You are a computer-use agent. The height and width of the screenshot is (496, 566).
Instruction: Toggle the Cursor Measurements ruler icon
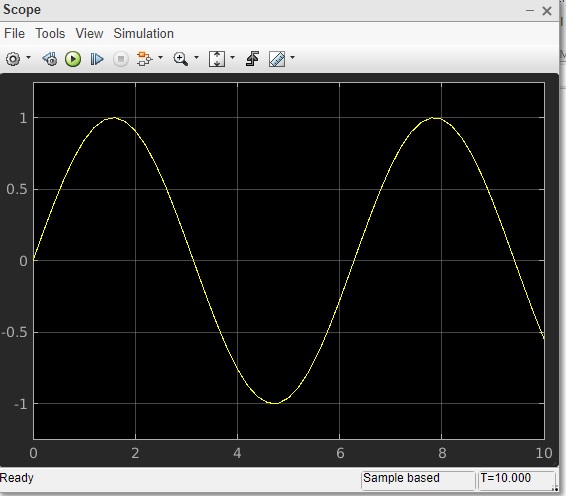(277, 59)
